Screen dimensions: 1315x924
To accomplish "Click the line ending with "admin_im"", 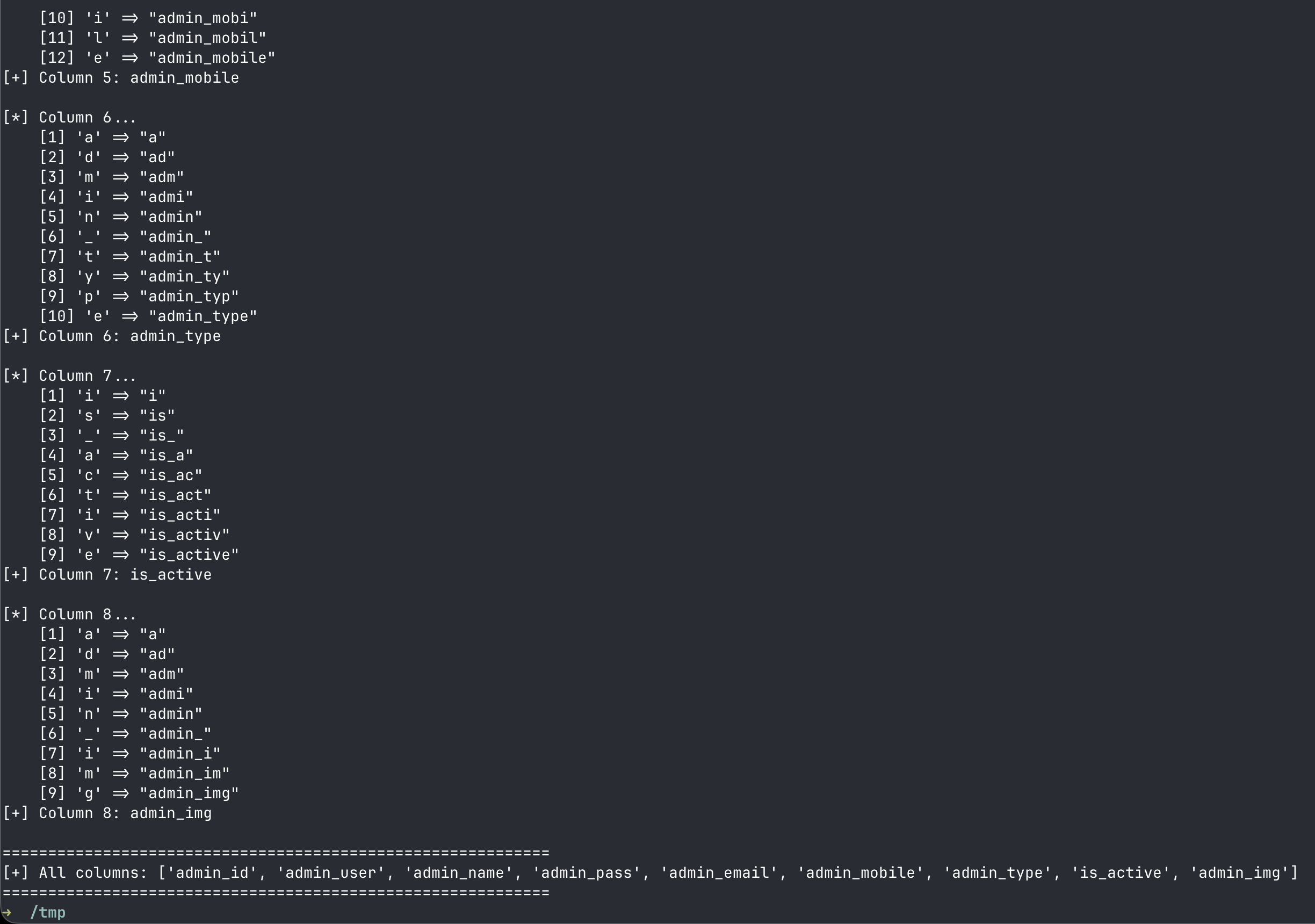I will tap(134, 774).
